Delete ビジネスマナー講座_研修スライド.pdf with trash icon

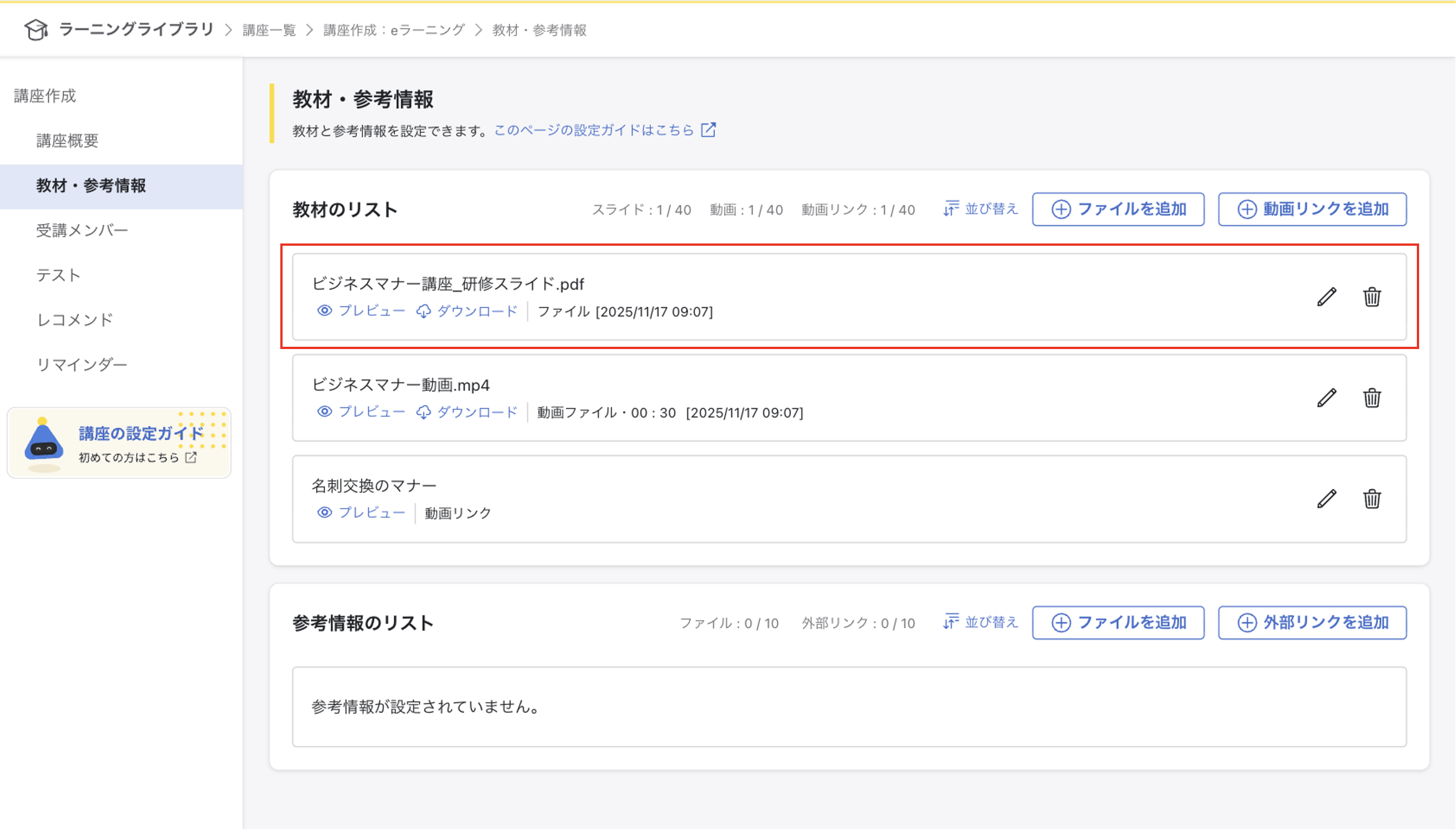(x=1371, y=297)
